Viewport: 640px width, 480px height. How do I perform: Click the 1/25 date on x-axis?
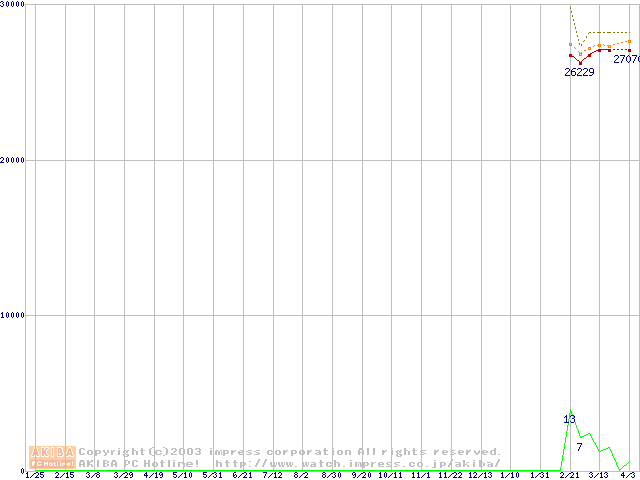pos(34,475)
